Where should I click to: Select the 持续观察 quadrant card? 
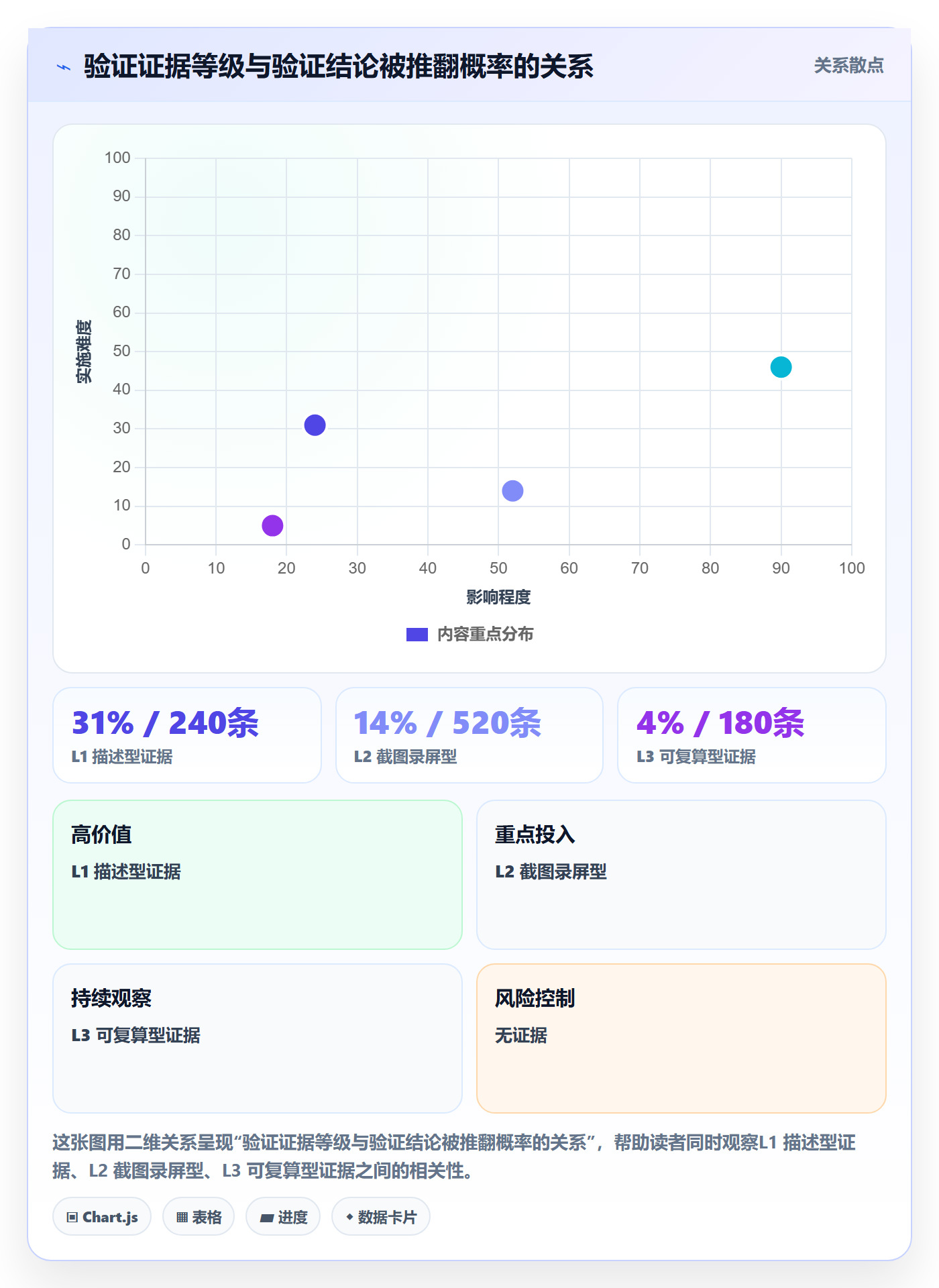click(258, 1038)
